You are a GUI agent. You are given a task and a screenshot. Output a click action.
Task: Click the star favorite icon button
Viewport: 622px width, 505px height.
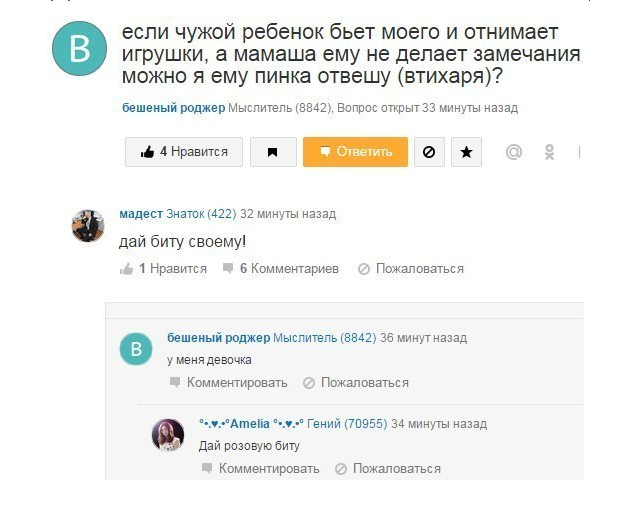pyautogui.click(x=466, y=152)
